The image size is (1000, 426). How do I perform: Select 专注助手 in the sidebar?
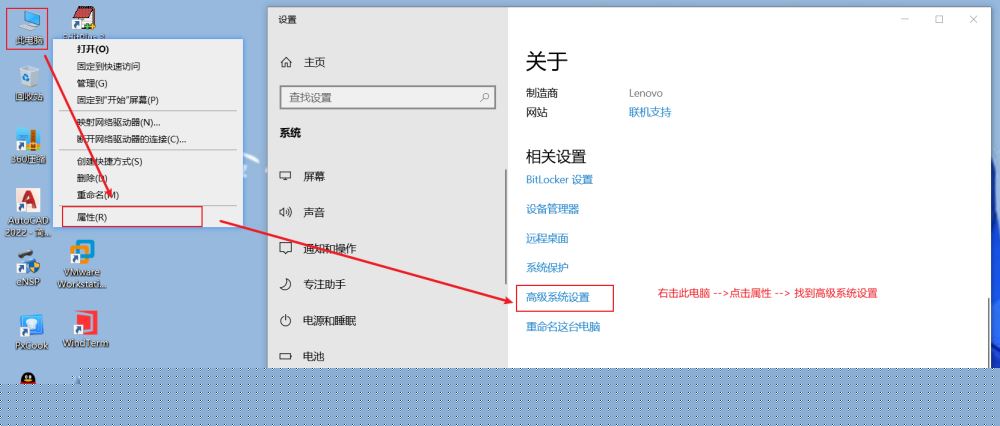pyautogui.click(x=324, y=284)
